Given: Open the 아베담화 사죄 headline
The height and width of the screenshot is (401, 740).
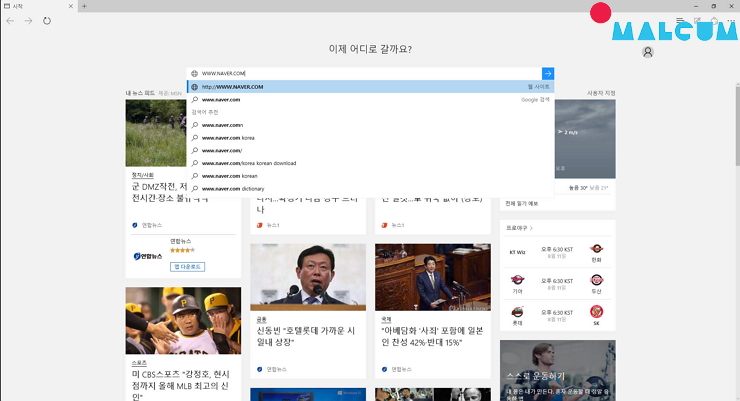Looking at the screenshot, I should click(x=432, y=336).
